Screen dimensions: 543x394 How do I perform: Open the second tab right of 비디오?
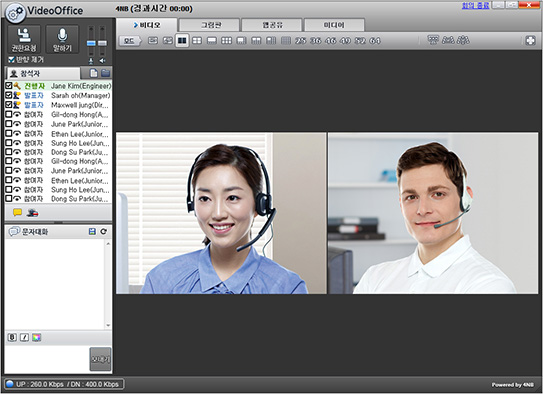pos(272,25)
